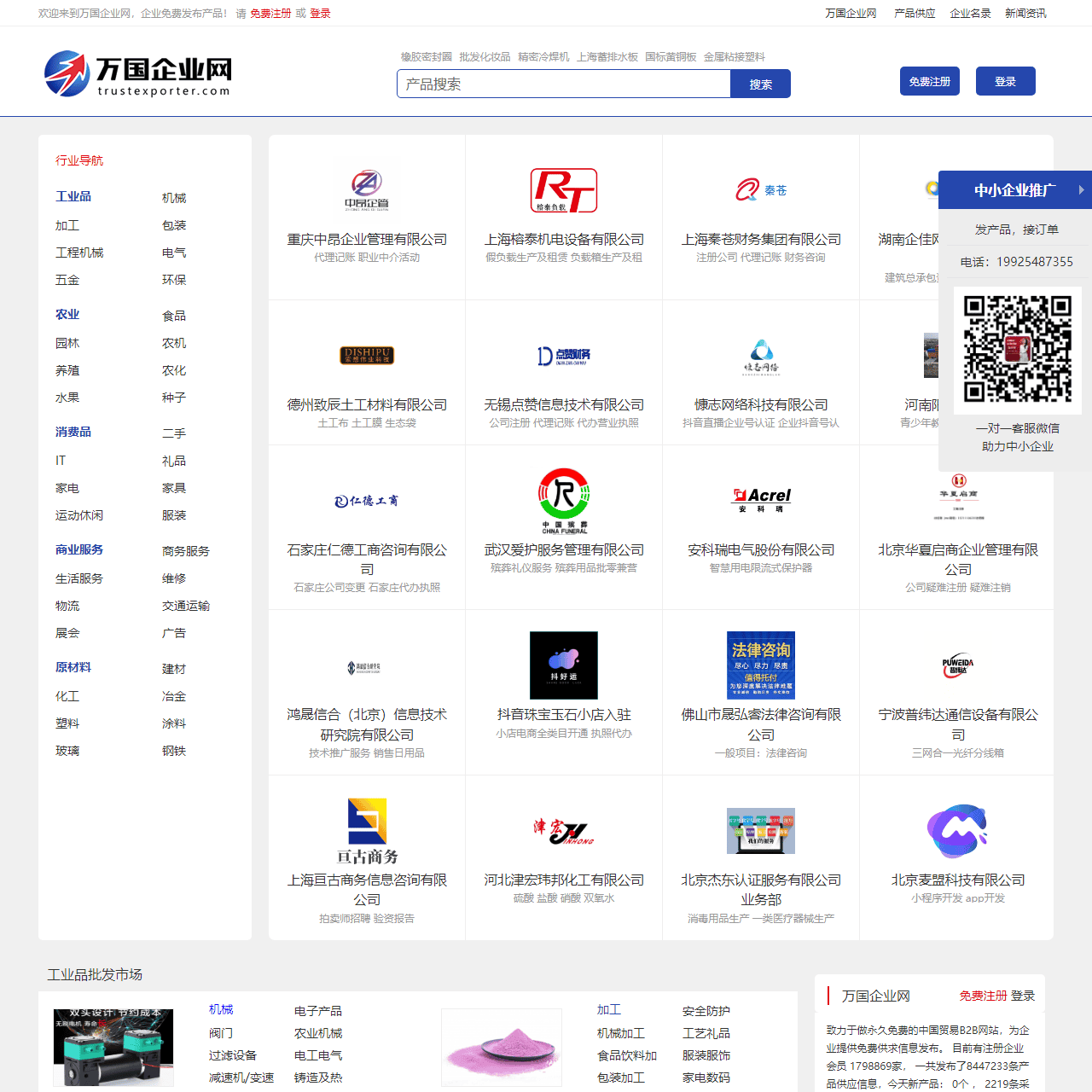The height and width of the screenshot is (1092, 1092).
Task: Select hot keyword 国标黄铜板
Action: (671, 57)
